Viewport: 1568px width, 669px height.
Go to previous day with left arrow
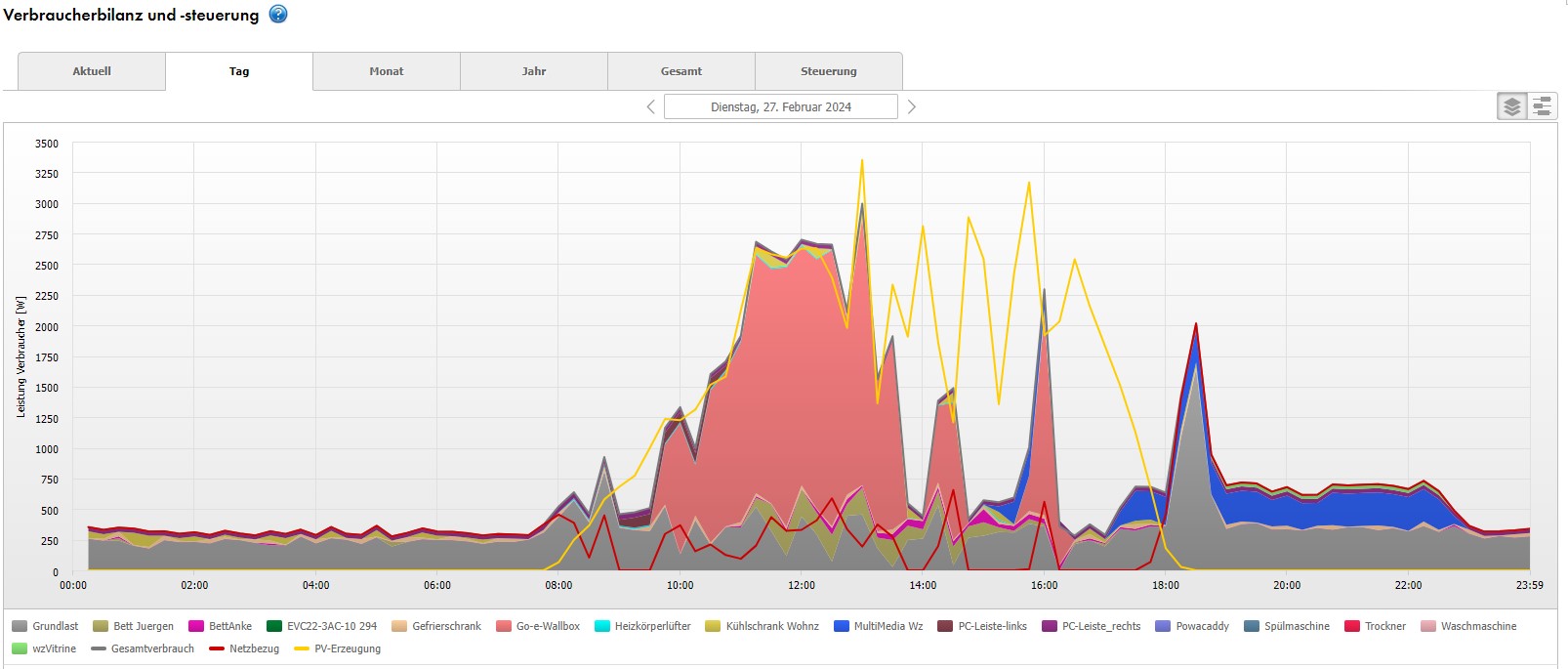651,106
